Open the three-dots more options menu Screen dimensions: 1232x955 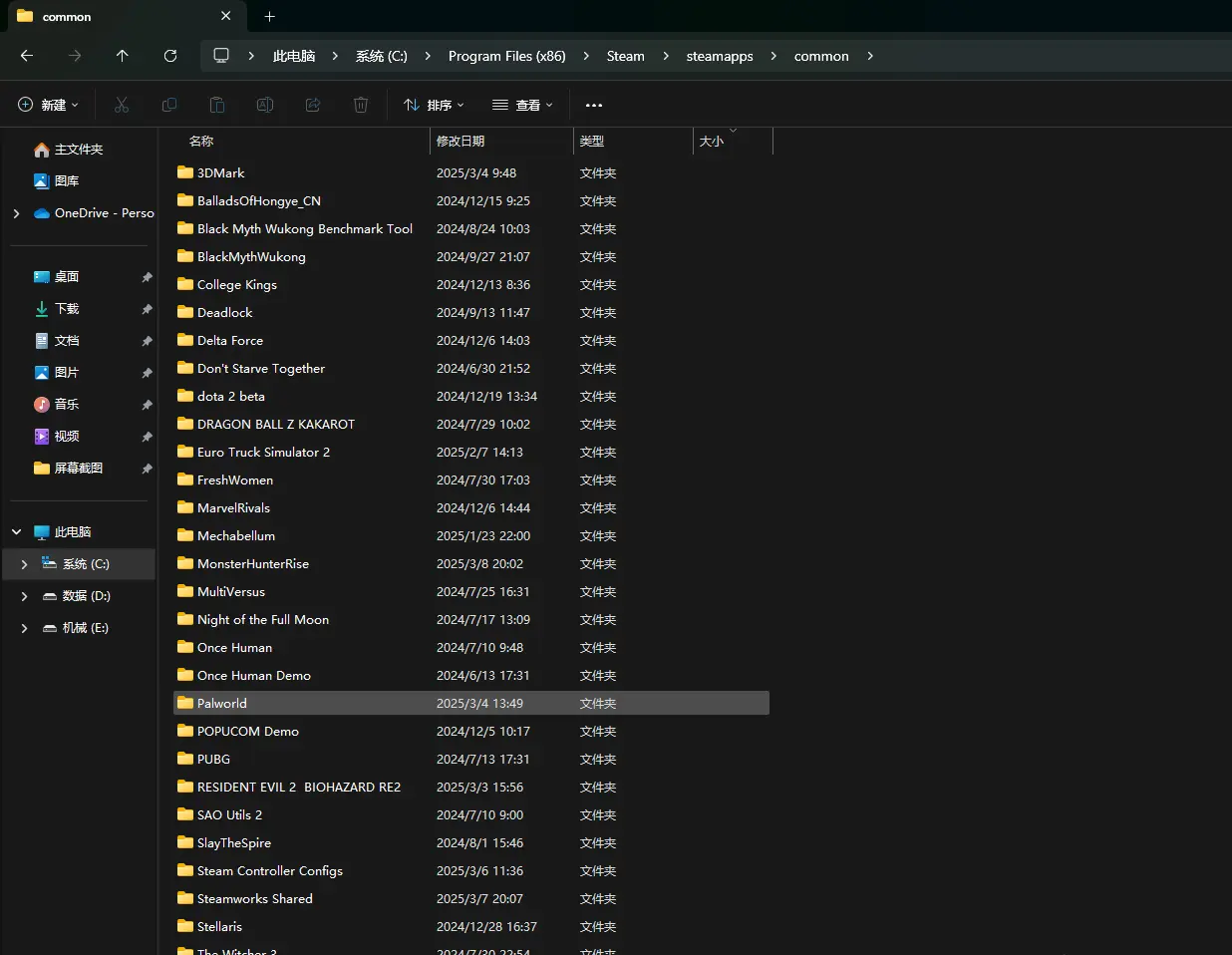point(594,105)
